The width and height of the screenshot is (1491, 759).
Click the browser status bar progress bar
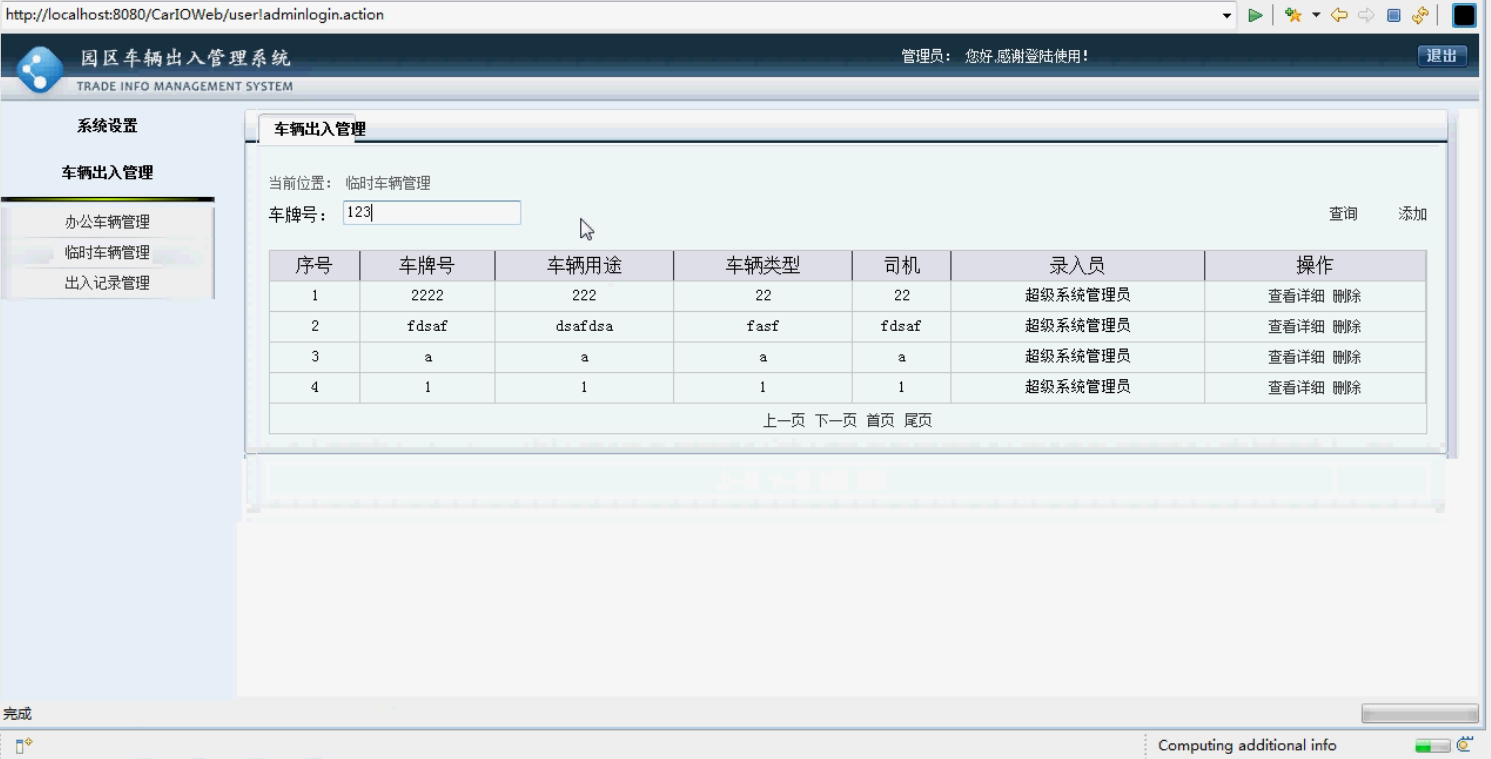(1419, 714)
